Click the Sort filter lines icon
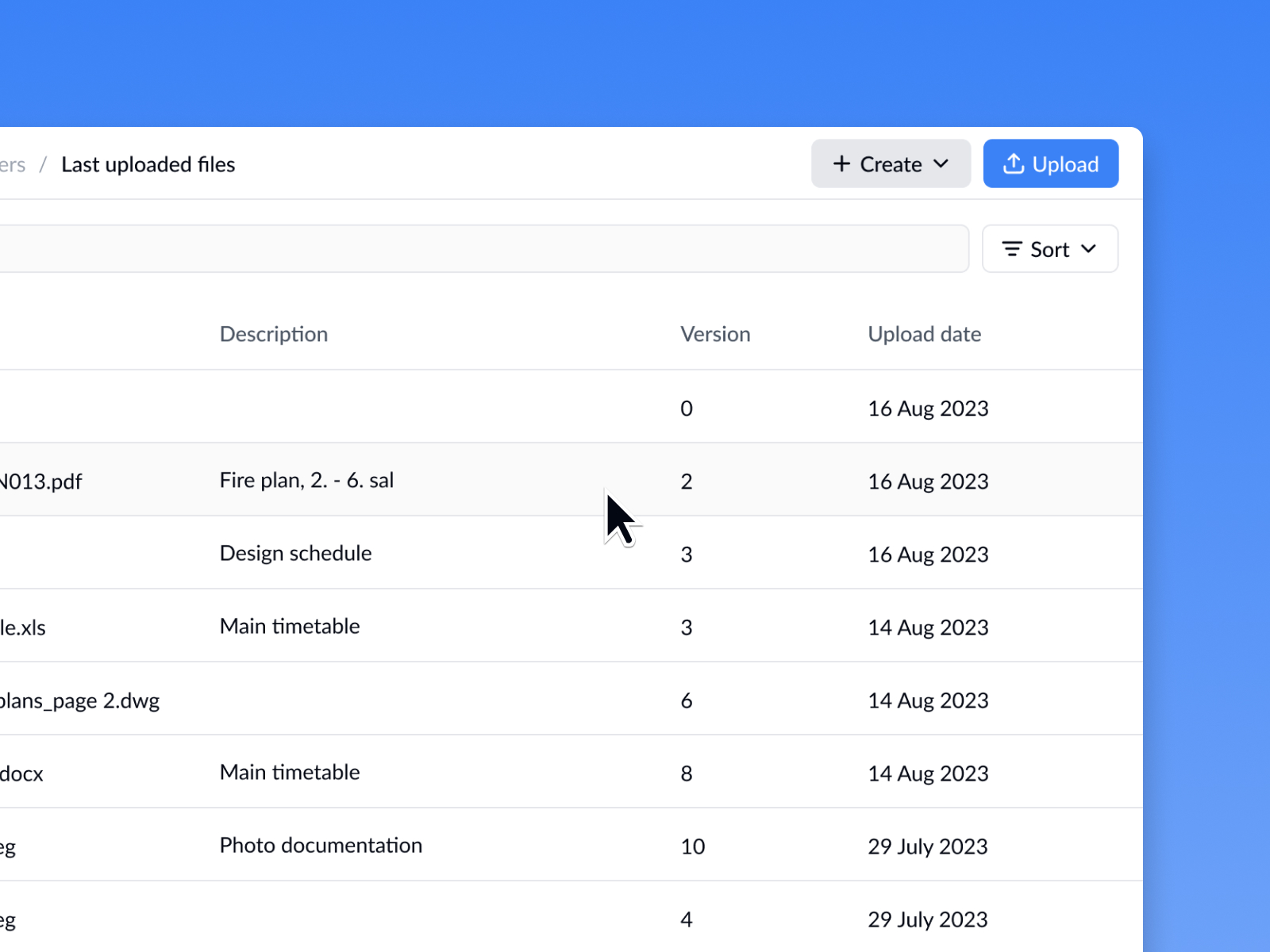Screen dimensions: 1270x952 1012,249
